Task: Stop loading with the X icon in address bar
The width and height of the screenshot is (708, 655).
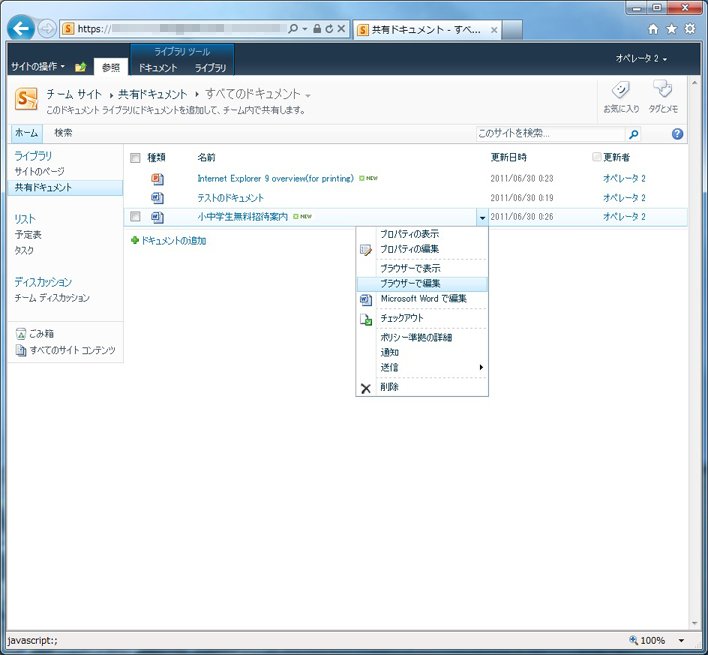Action: click(341, 29)
